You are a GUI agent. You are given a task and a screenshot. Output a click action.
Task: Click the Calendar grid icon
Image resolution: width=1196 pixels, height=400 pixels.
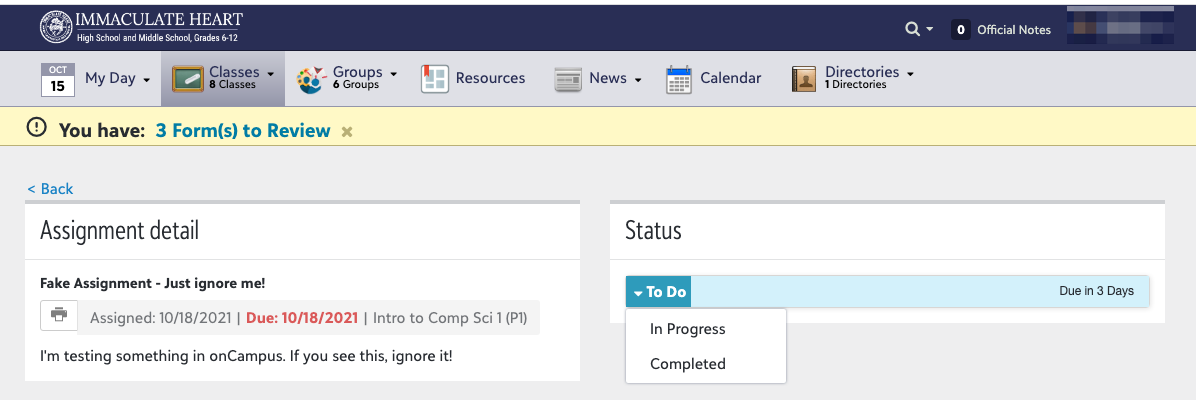679,79
